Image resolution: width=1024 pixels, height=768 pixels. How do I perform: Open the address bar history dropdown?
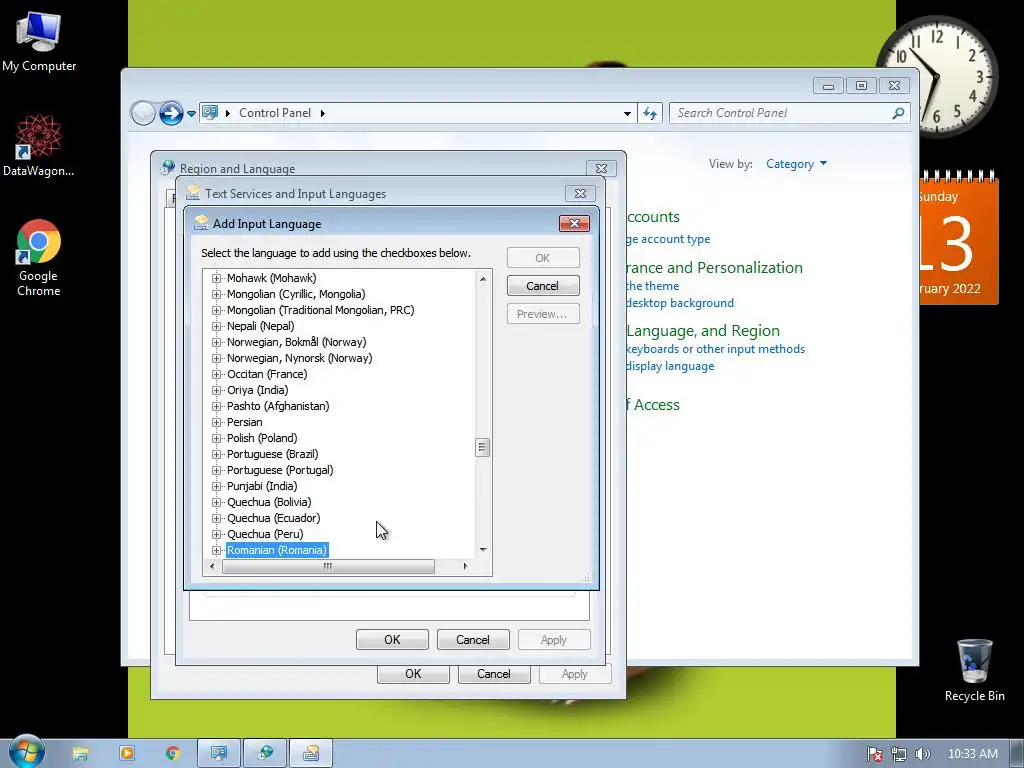pyautogui.click(x=627, y=114)
